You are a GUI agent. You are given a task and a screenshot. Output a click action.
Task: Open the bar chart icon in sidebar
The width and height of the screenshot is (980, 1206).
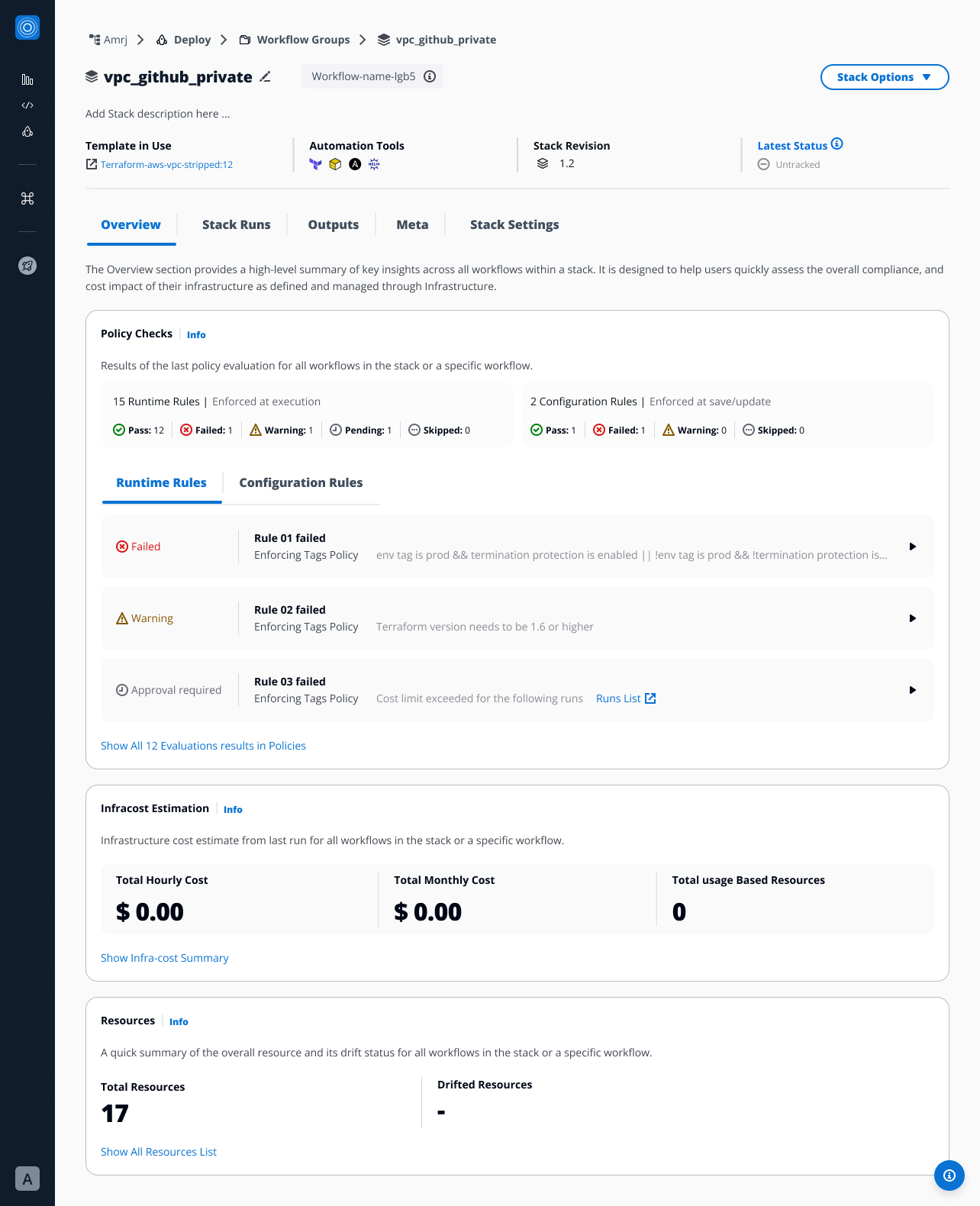(27, 79)
